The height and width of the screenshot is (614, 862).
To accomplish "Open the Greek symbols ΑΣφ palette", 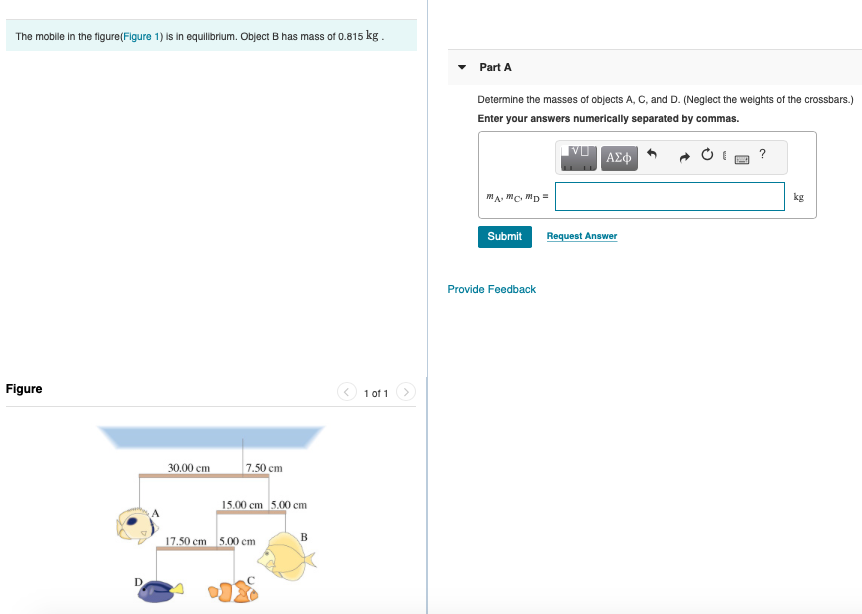I will (x=619, y=158).
